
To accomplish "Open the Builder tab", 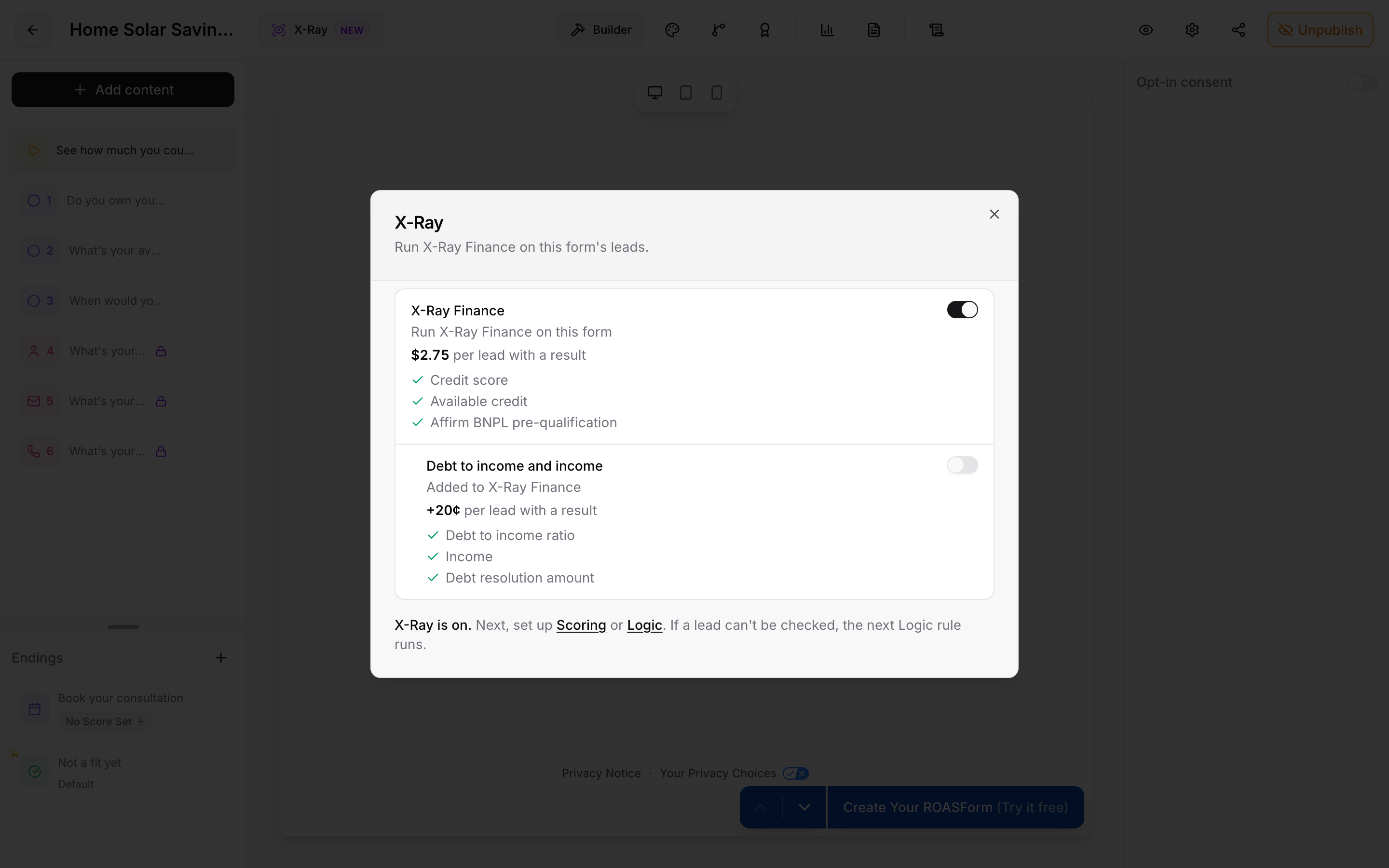I will point(601,30).
